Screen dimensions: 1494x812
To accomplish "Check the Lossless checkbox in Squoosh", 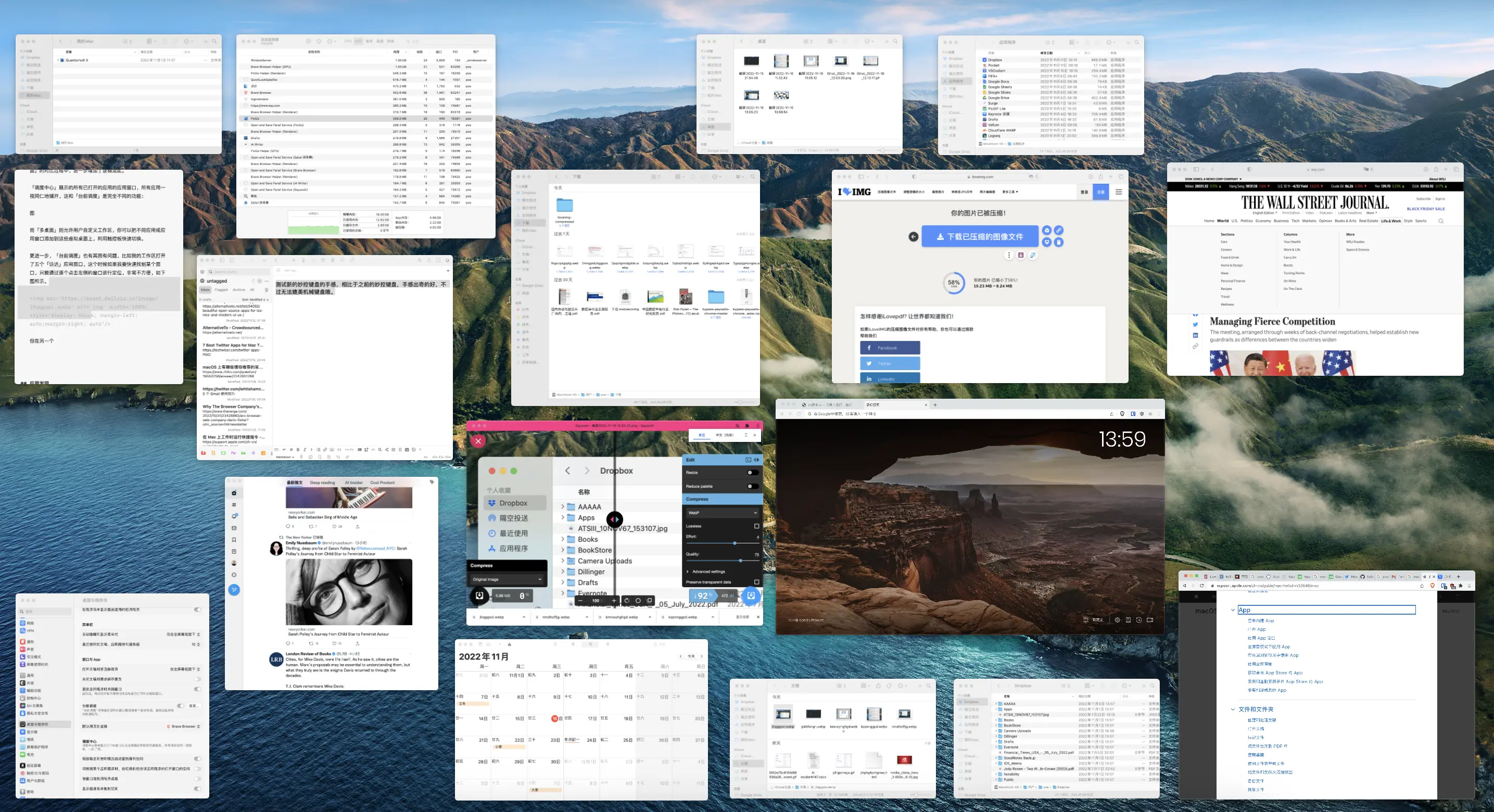I will click(756, 526).
